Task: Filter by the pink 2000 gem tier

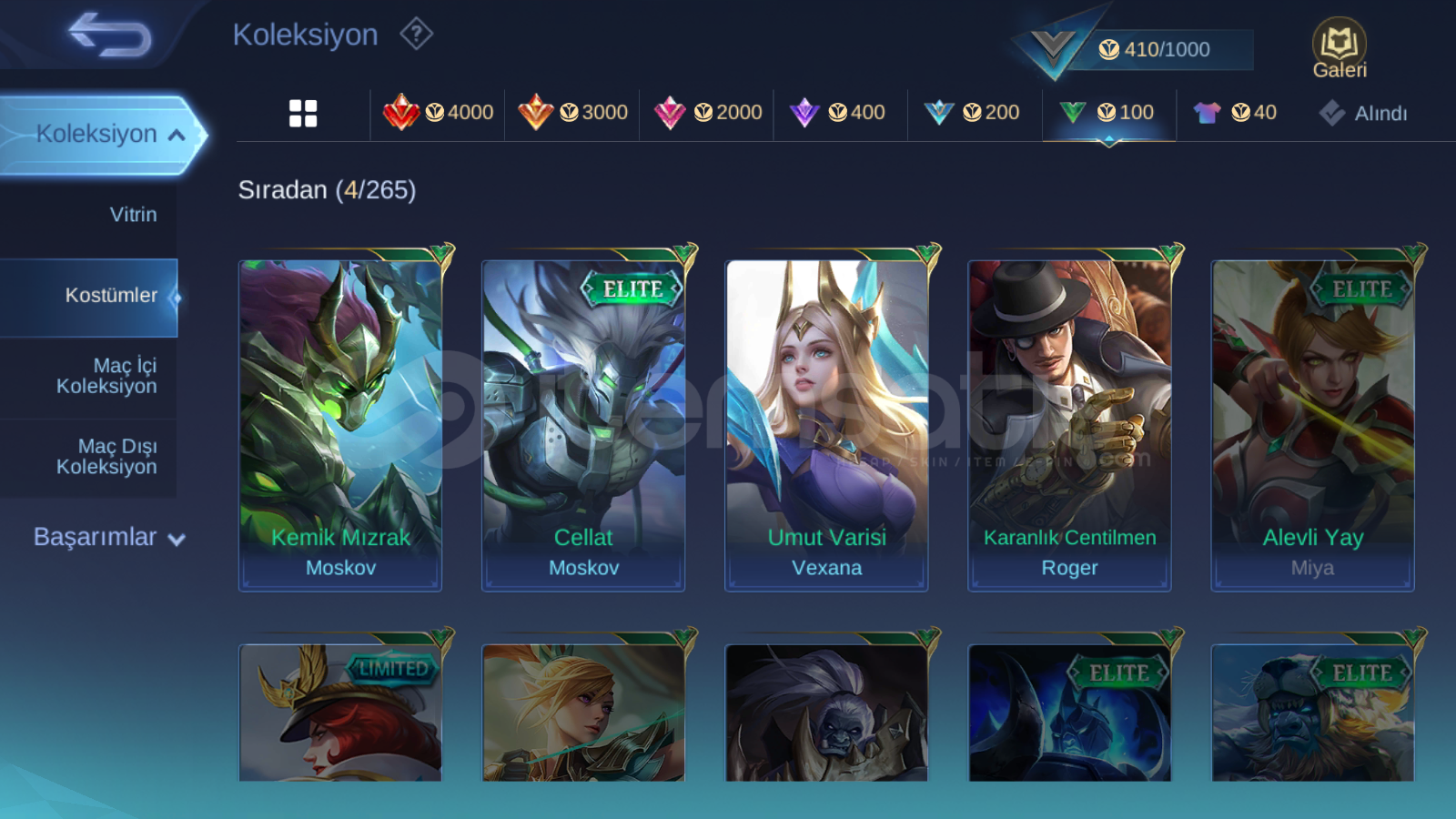Action: click(707, 113)
